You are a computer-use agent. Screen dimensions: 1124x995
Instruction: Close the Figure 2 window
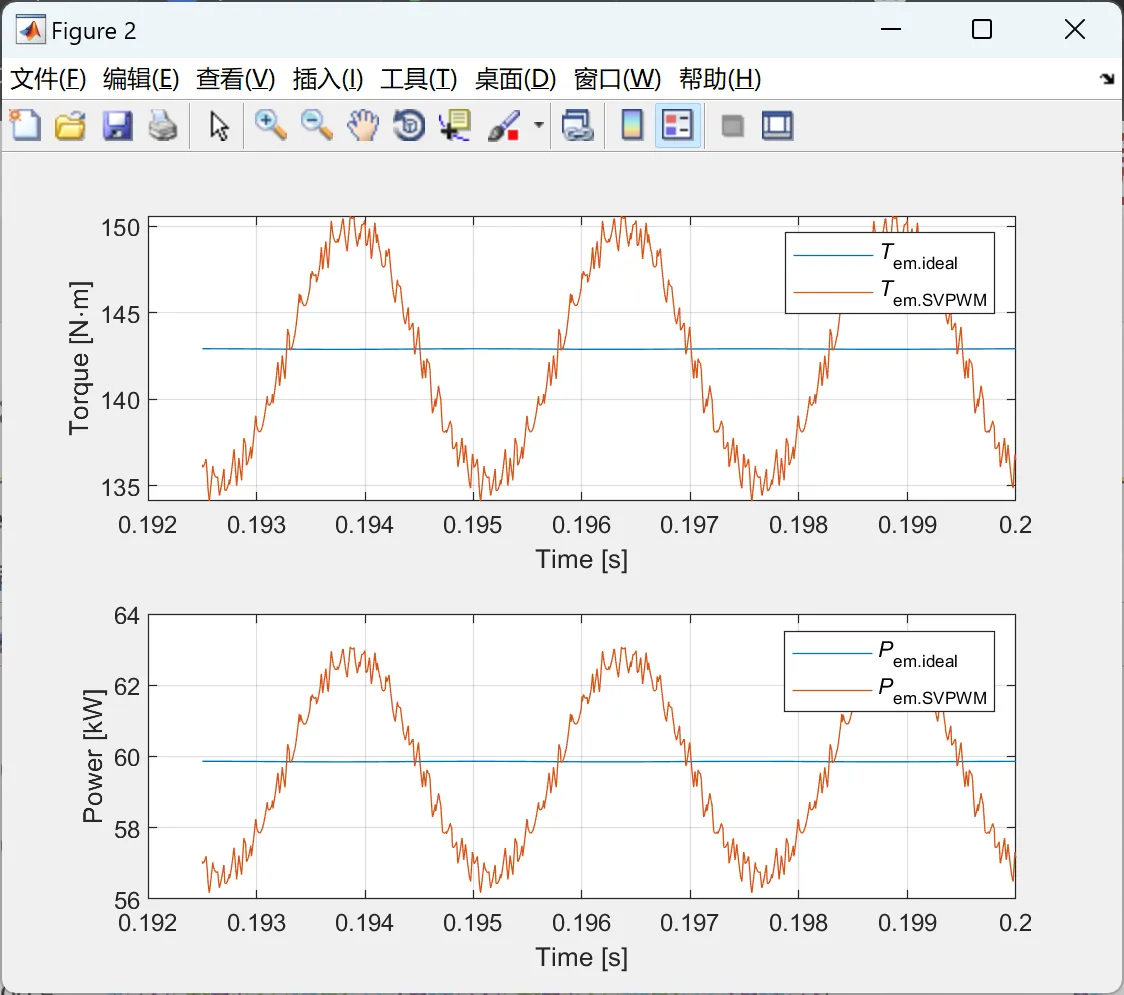tap(1075, 29)
